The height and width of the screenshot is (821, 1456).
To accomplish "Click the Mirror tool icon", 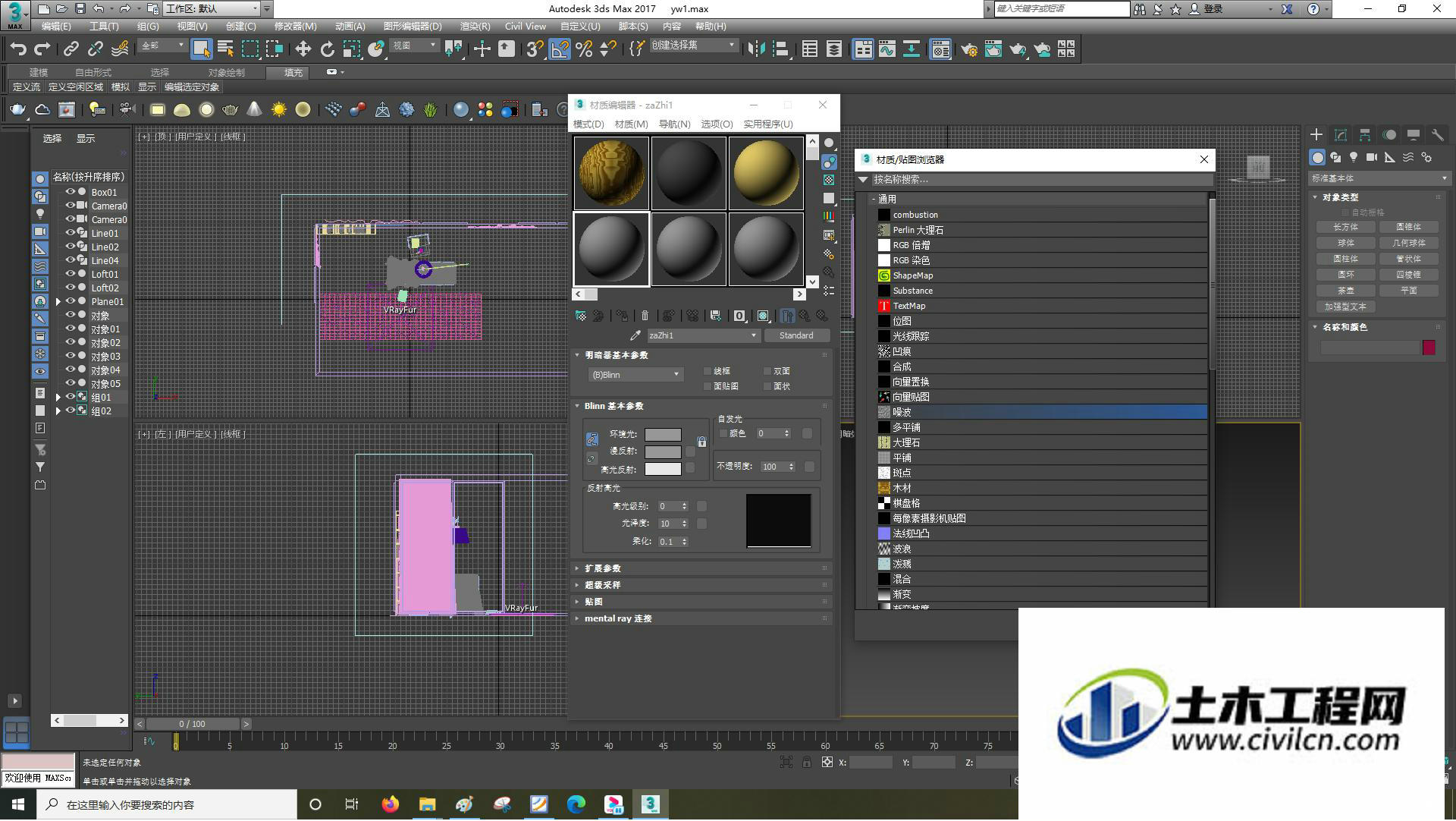I will point(756,49).
